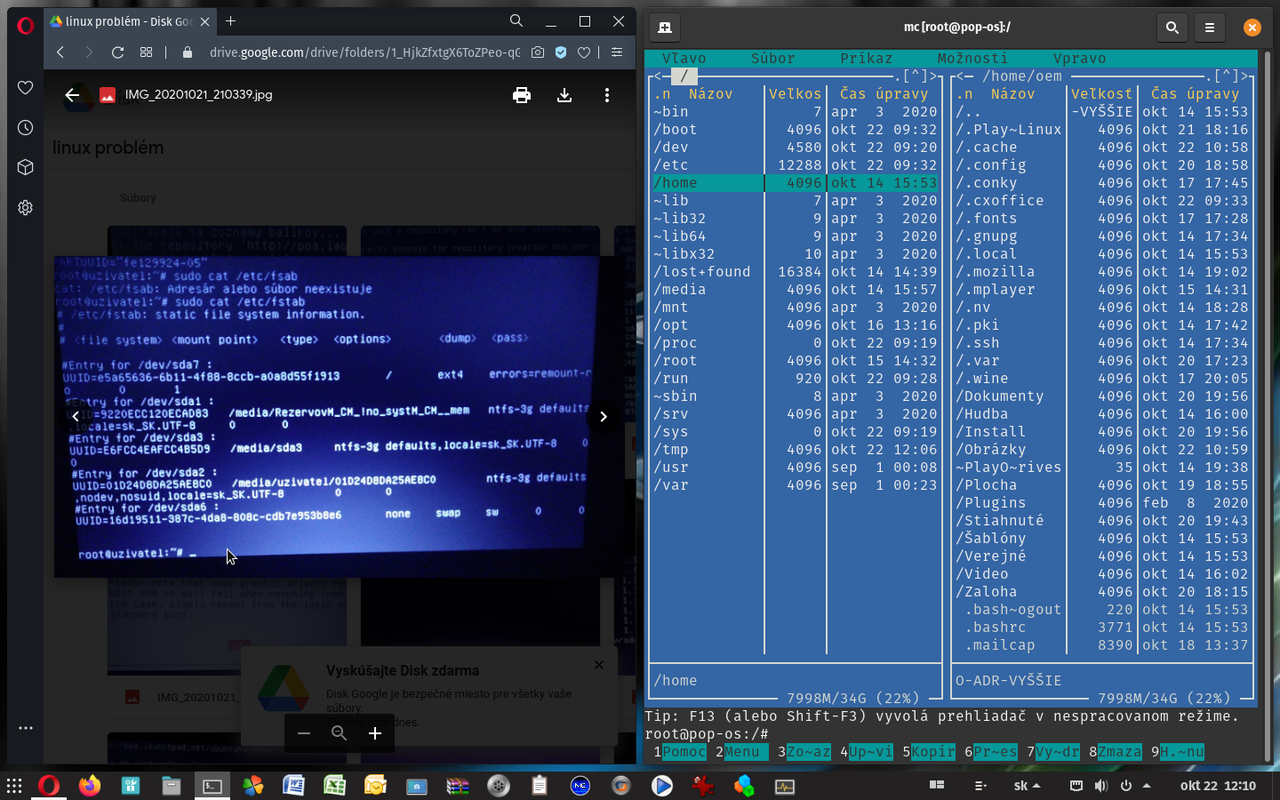Open applications grid on taskbar

14,786
